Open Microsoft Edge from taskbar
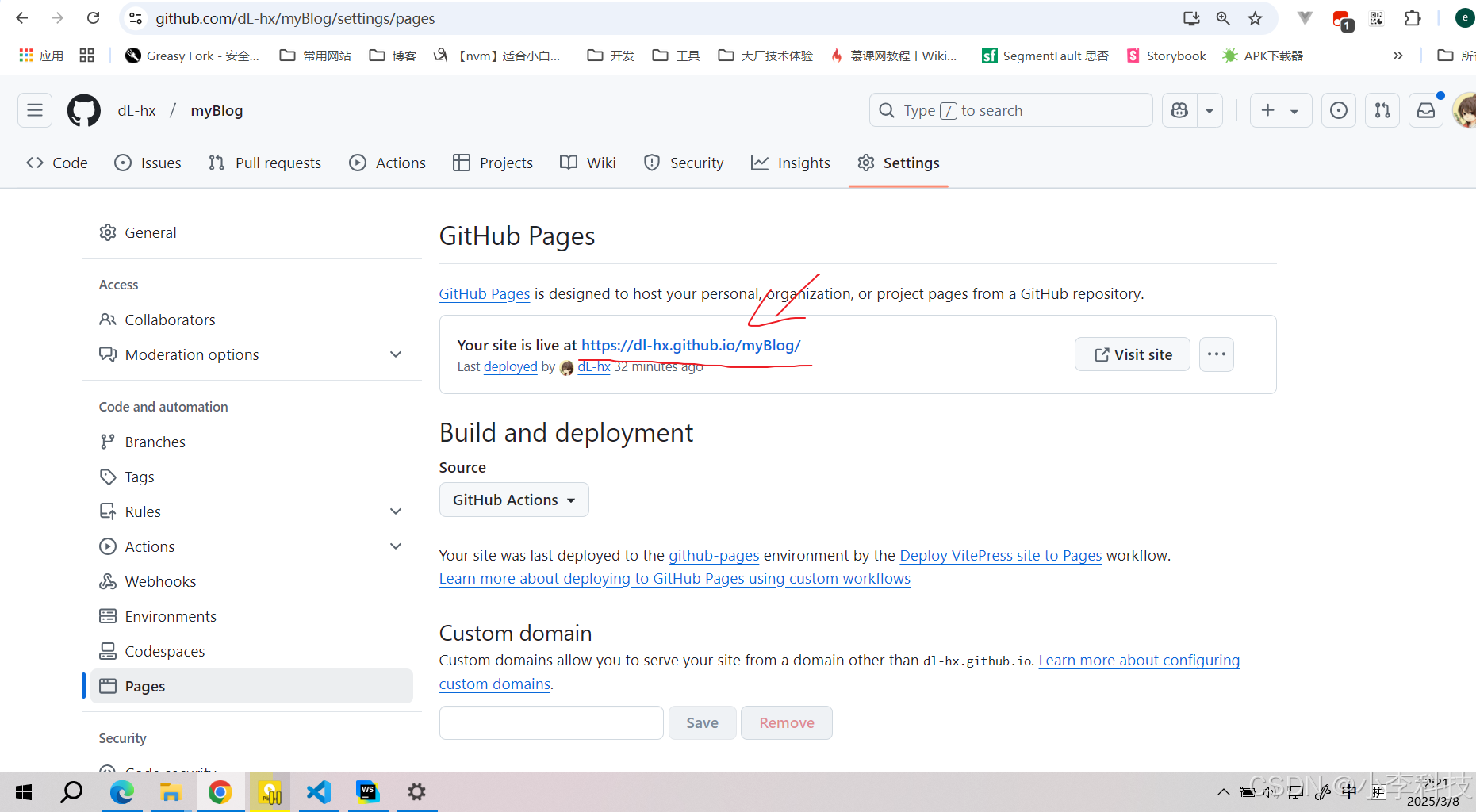The height and width of the screenshot is (812, 1476). click(x=122, y=792)
